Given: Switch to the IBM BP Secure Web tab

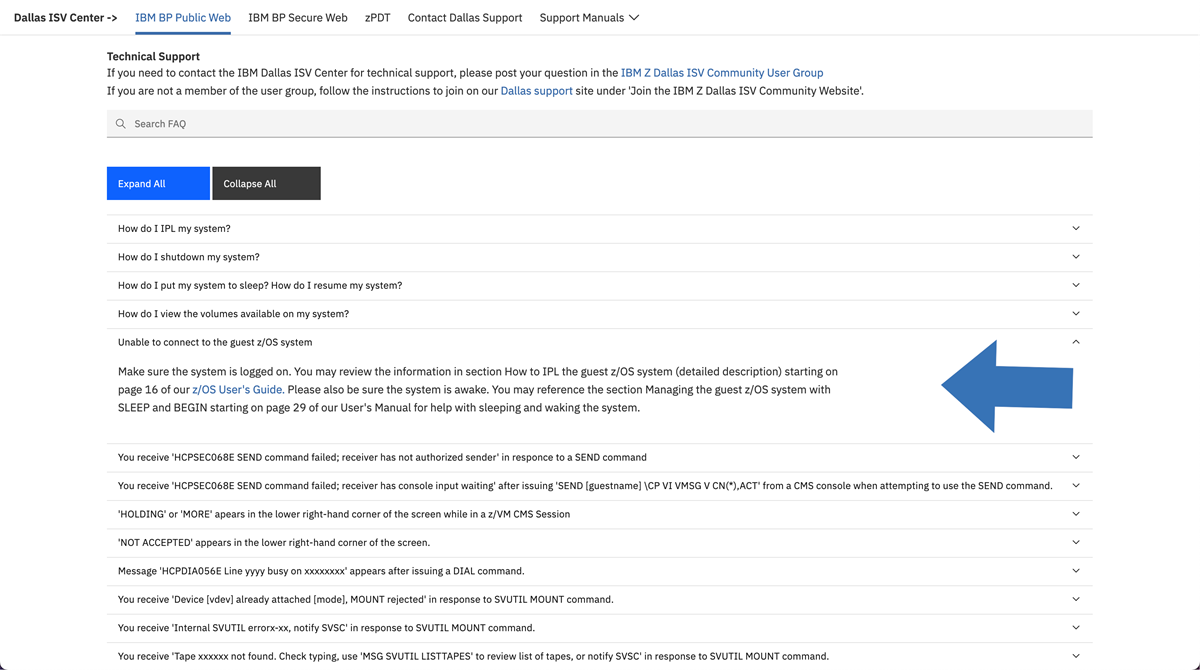Looking at the screenshot, I should [298, 18].
